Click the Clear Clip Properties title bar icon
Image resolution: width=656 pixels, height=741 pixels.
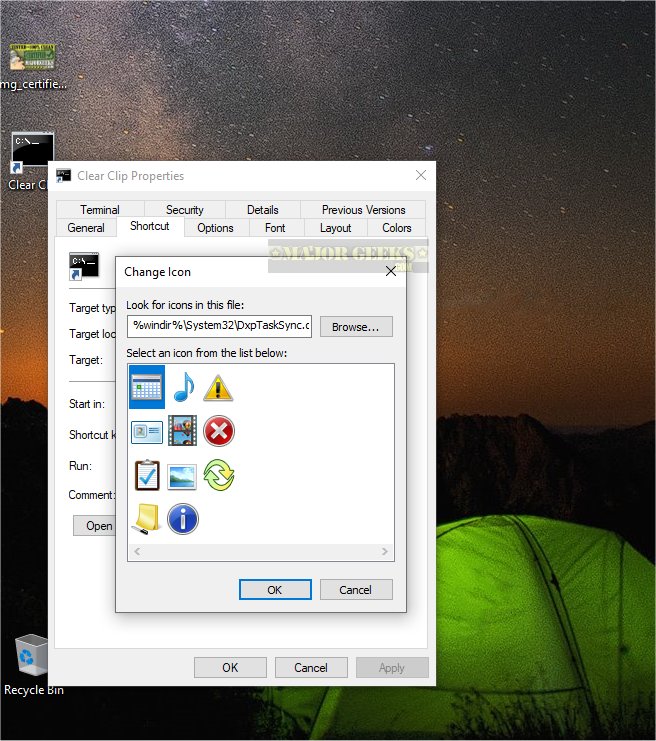[63, 176]
